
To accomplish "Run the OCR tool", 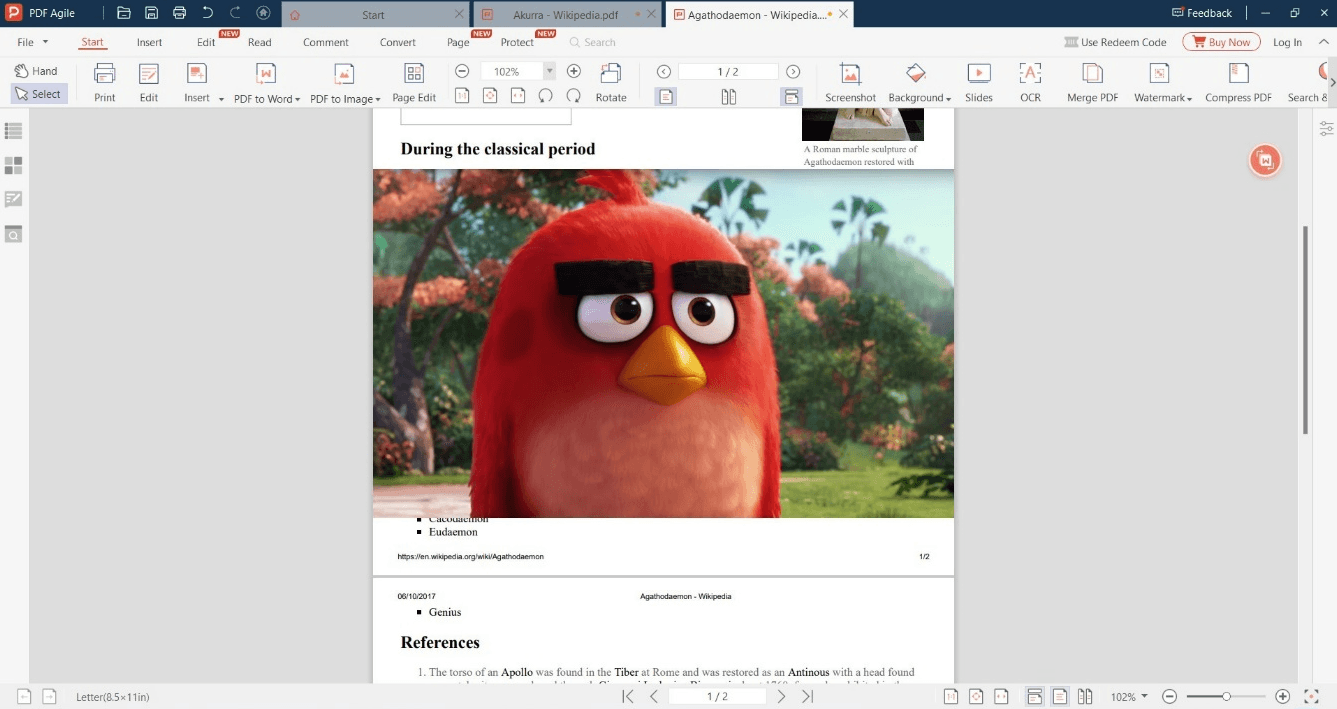I will [1030, 82].
